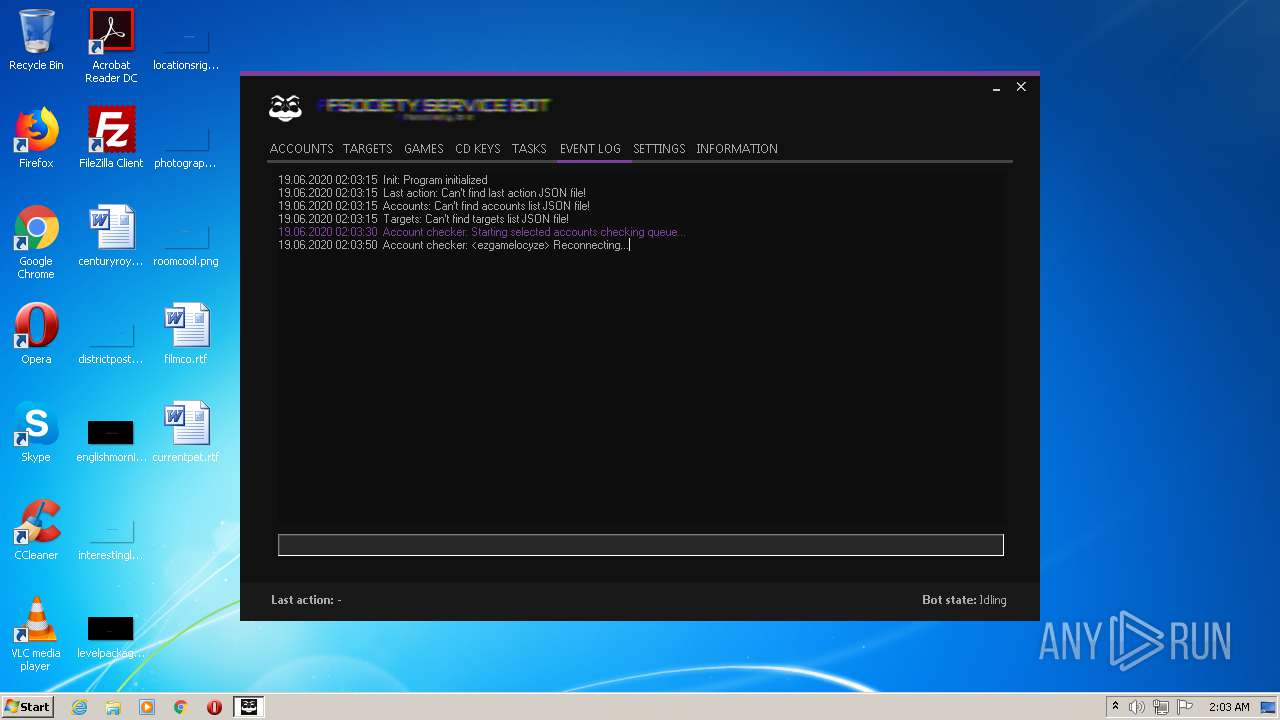This screenshot has width=1280, height=720.
Task: Launch VLC media player shortcut
Action: (x=36, y=634)
